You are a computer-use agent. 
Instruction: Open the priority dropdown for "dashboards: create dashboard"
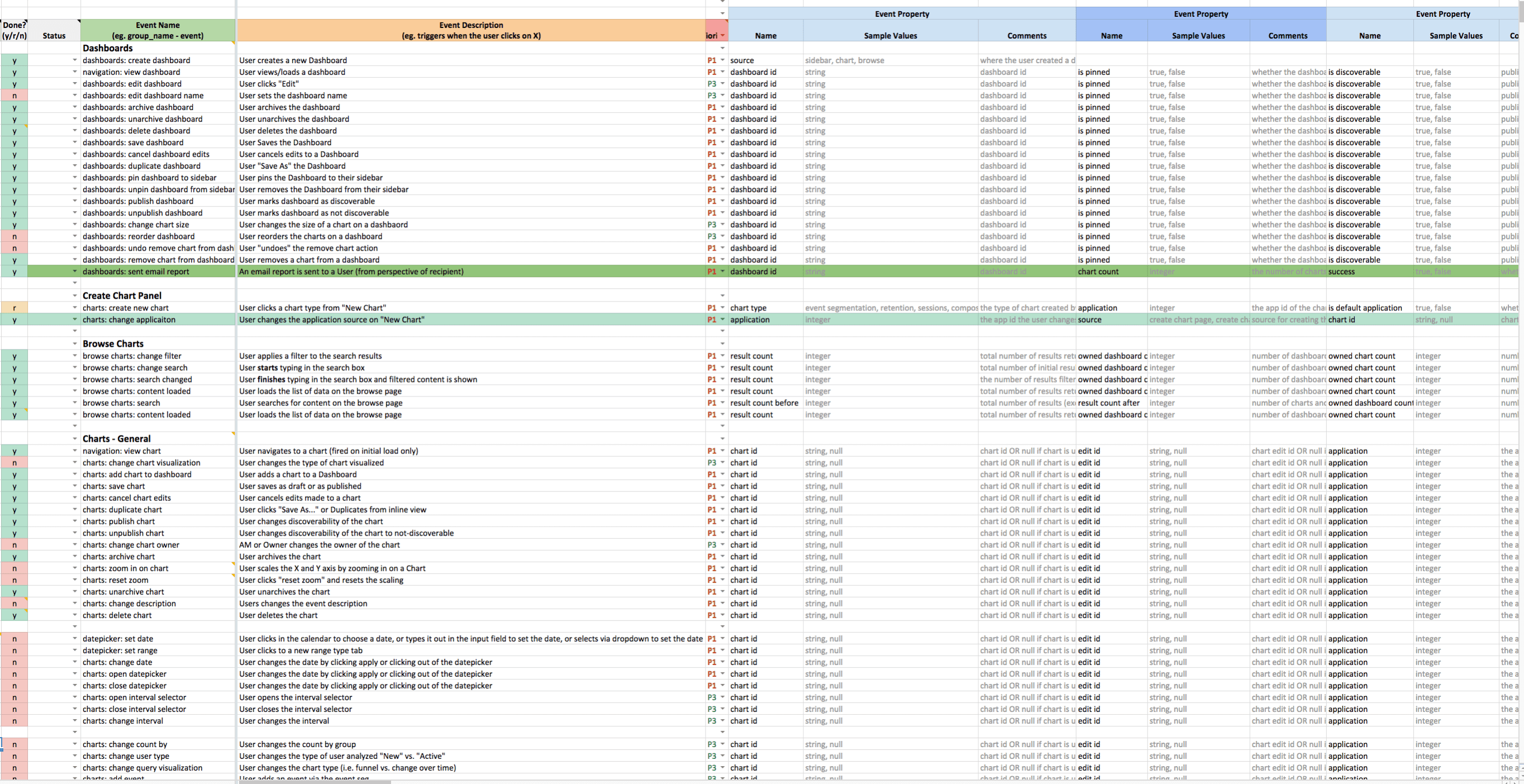(721, 60)
